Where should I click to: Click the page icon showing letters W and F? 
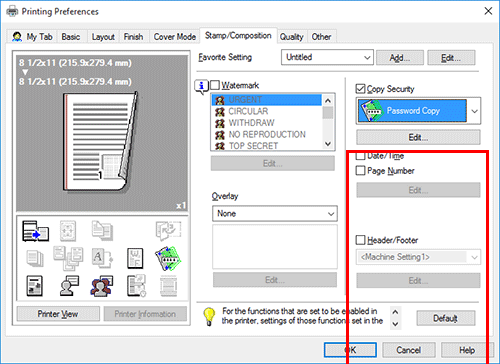pyautogui.click(x=135, y=258)
